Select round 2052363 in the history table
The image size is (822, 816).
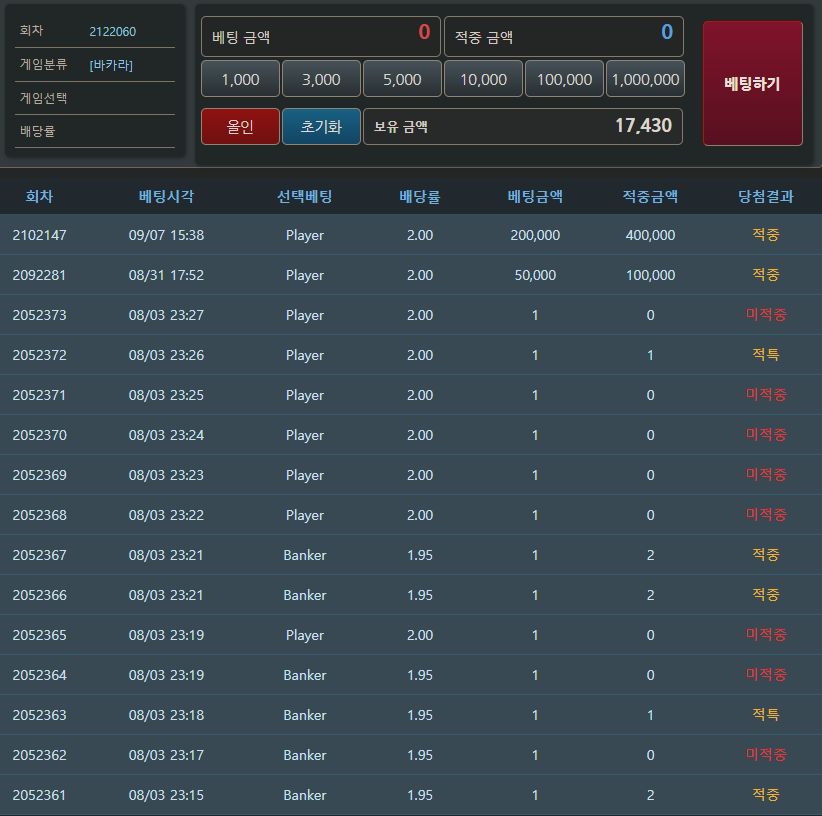(x=39, y=715)
